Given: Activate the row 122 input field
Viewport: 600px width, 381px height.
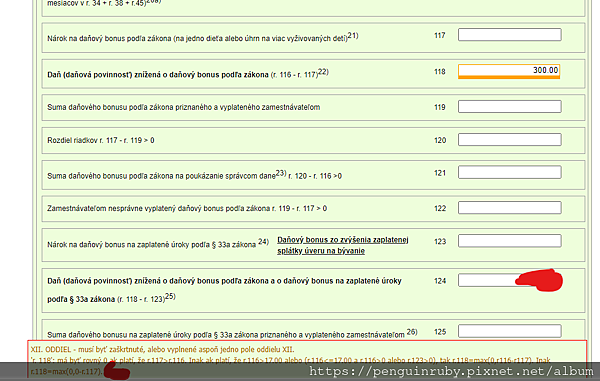Looking at the screenshot, I should coord(509,208).
